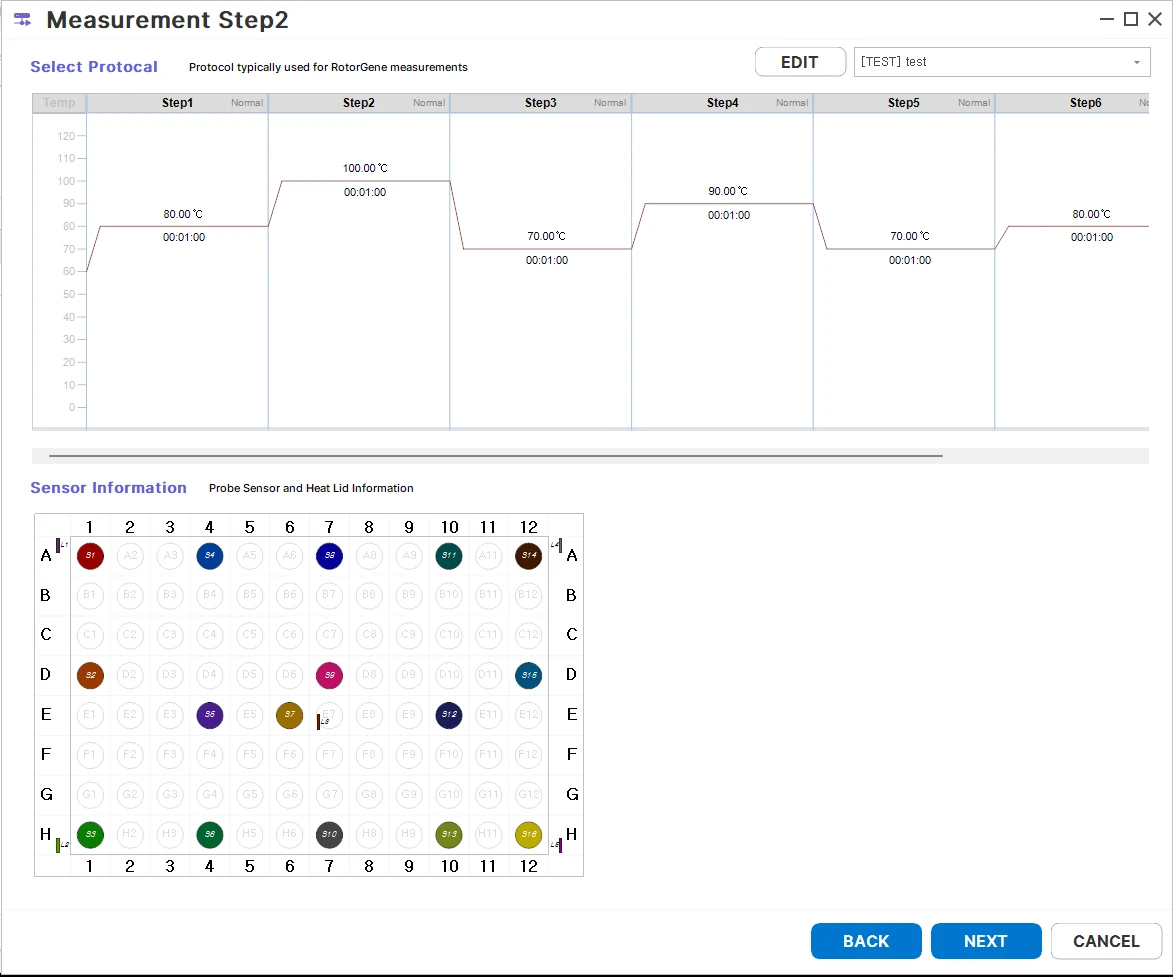
Task: Click the 80.00 ℃ label in Step1
Action: coord(183,215)
